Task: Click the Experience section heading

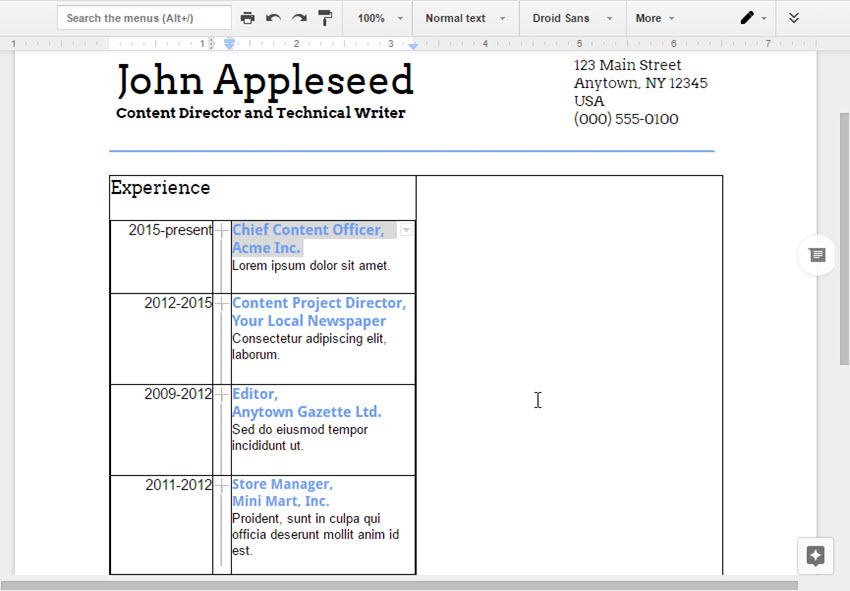Action: point(160,188)
